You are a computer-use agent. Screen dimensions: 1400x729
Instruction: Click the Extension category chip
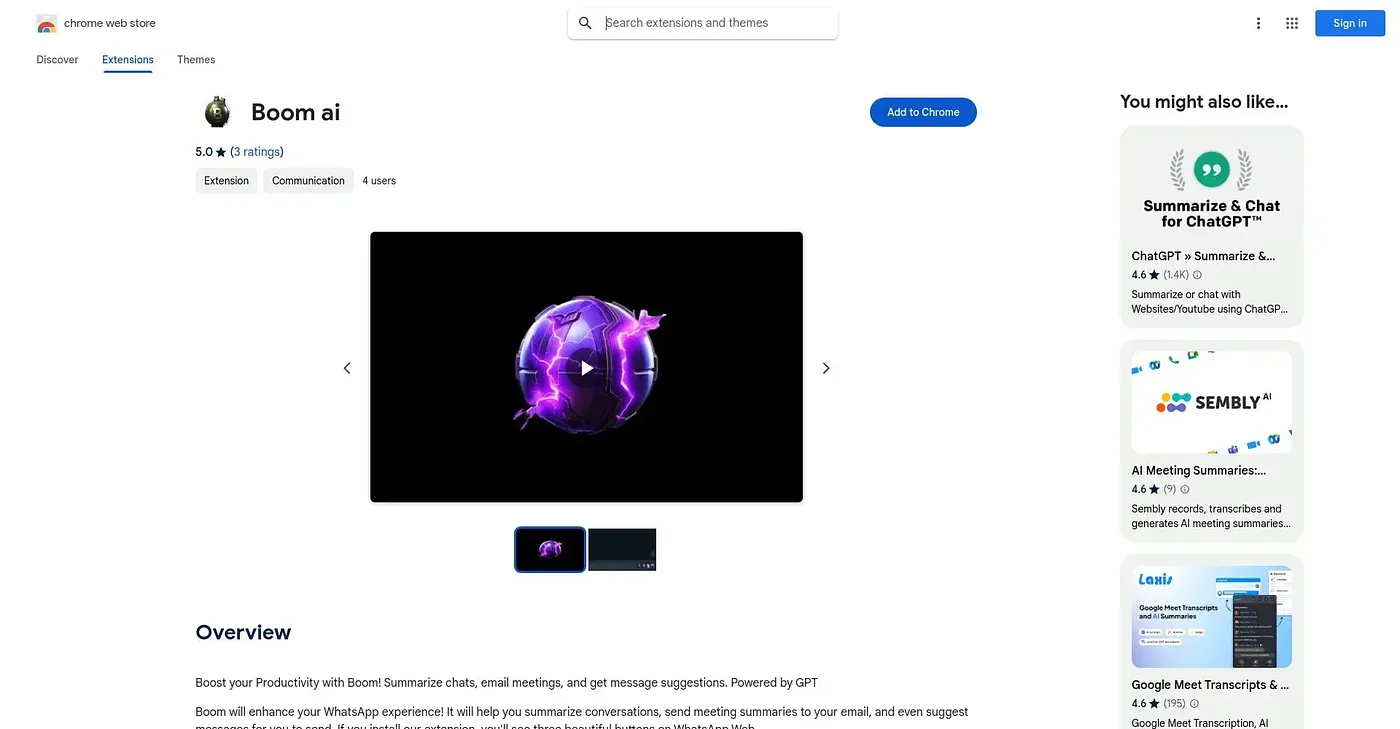[x=226, y=181]
